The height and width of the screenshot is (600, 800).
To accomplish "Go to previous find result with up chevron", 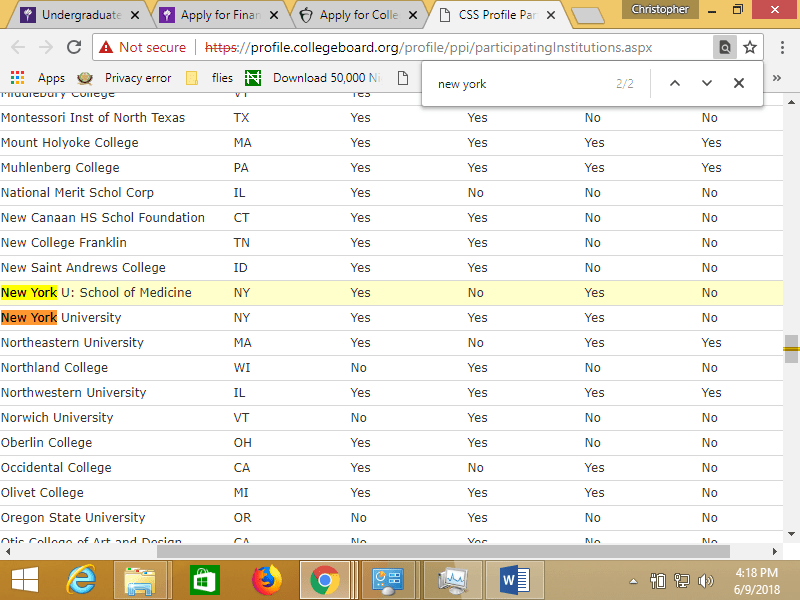I will click(674, 83).
